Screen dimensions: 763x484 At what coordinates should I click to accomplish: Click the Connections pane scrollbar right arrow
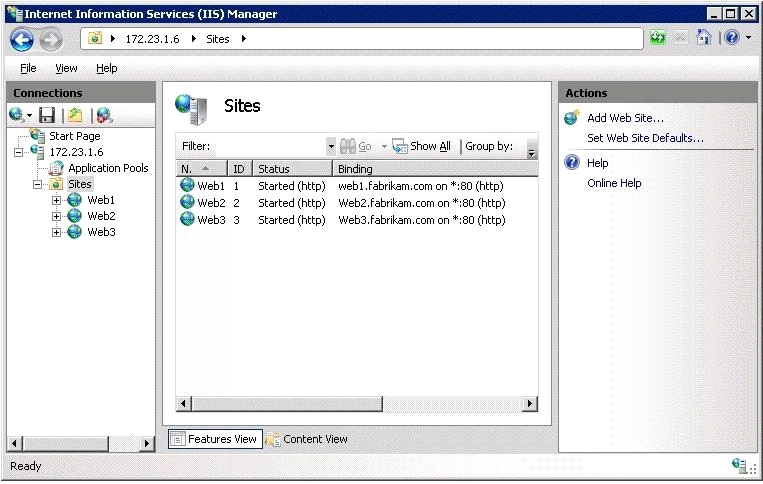click(146, 443)
